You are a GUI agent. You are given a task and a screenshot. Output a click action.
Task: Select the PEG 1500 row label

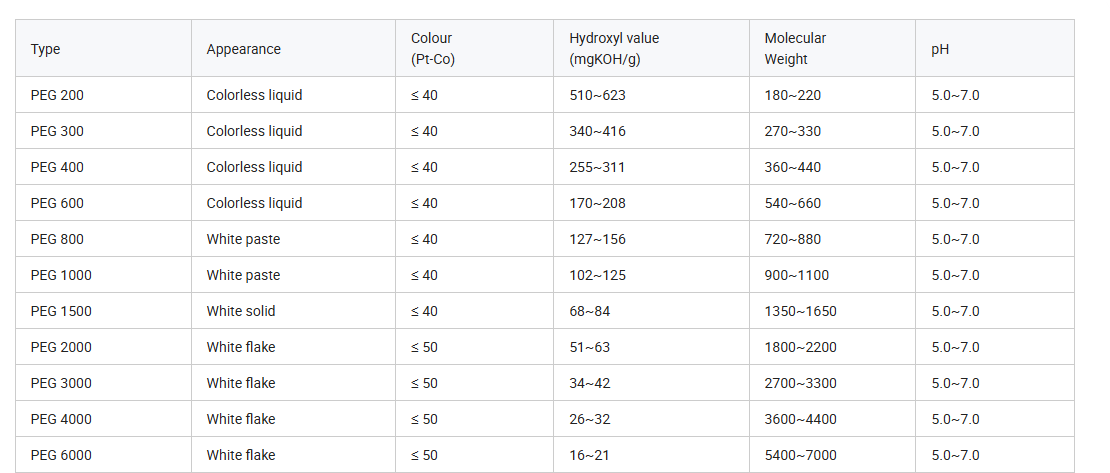tap(61, 311)
